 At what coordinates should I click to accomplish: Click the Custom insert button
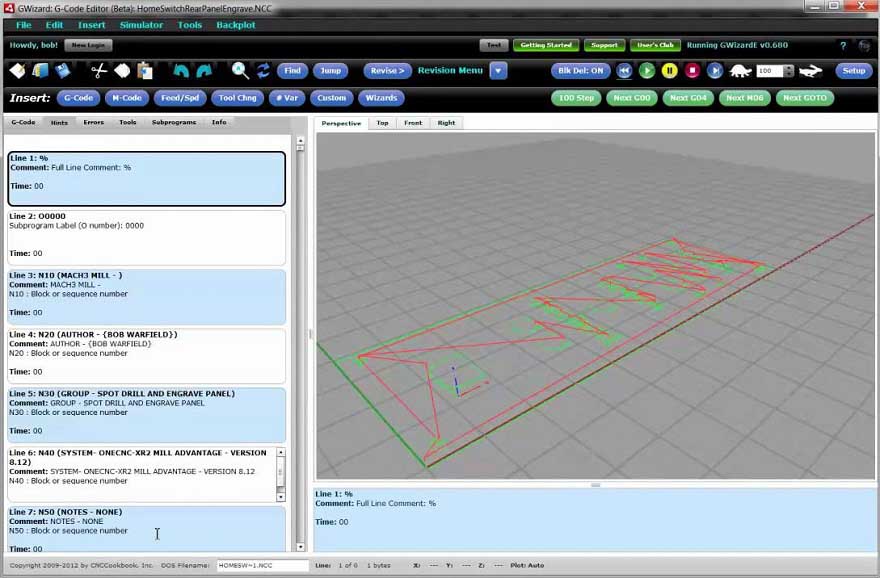coord(331,98)
